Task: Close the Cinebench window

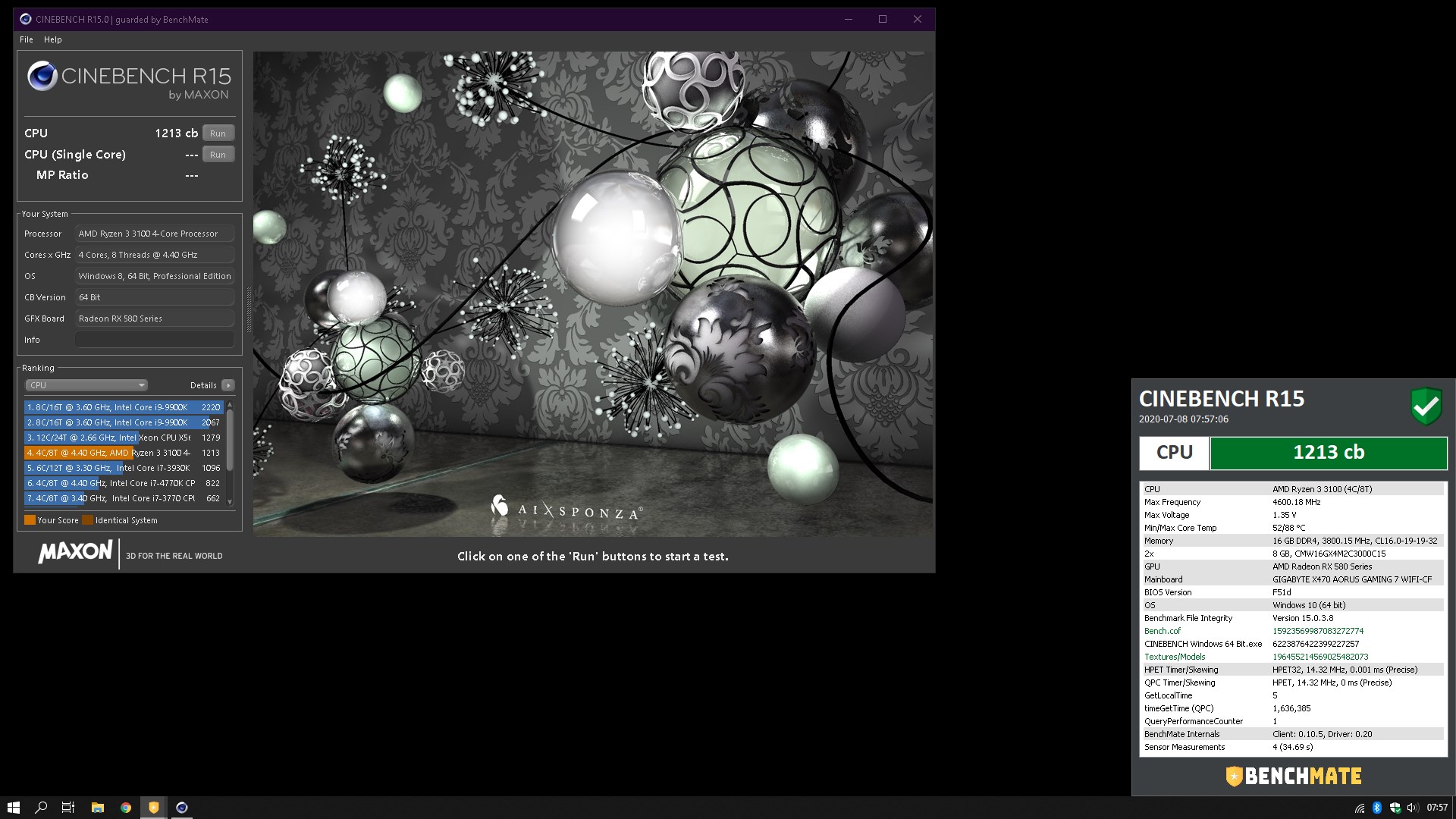Action: pyautogui.click(x=918, y=19)
